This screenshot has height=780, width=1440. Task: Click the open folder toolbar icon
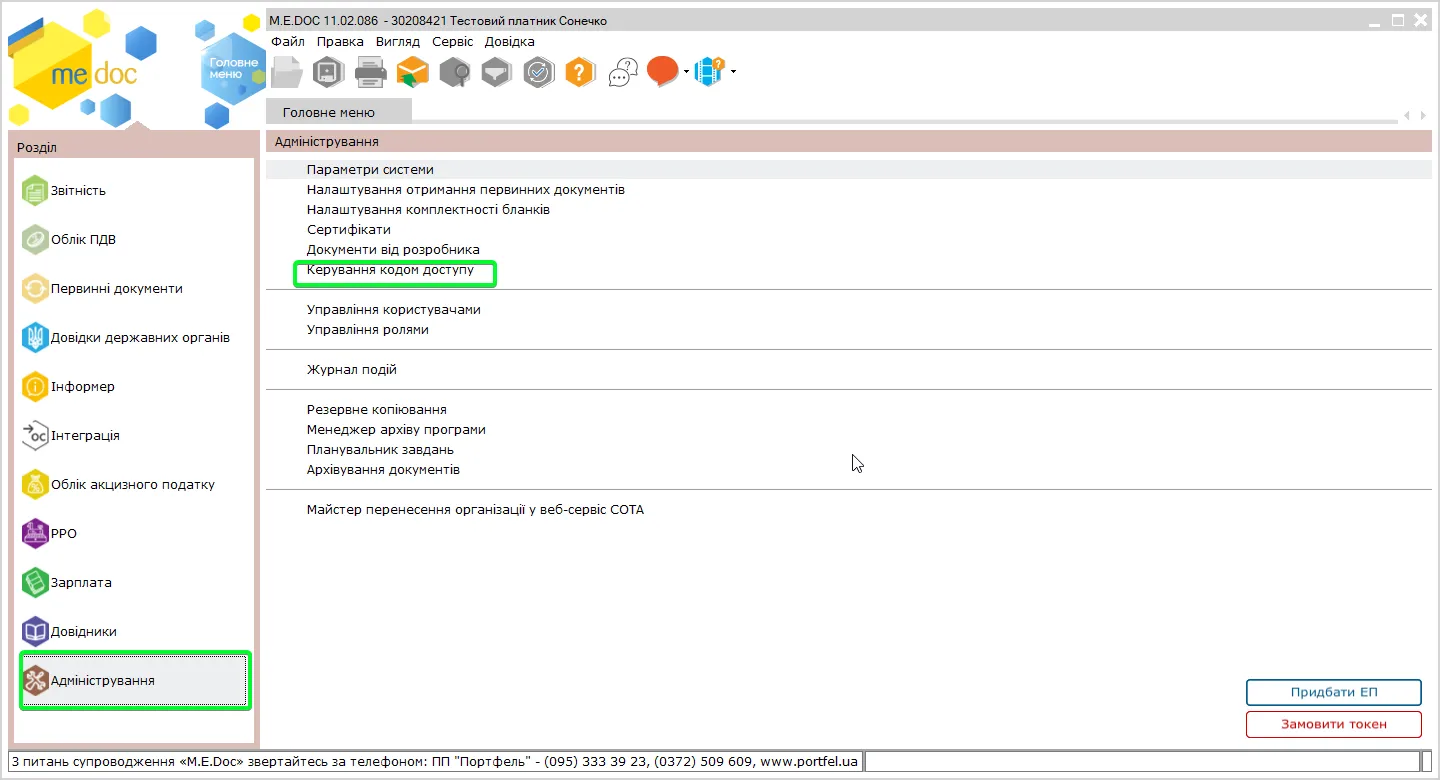tap(287, 73)
